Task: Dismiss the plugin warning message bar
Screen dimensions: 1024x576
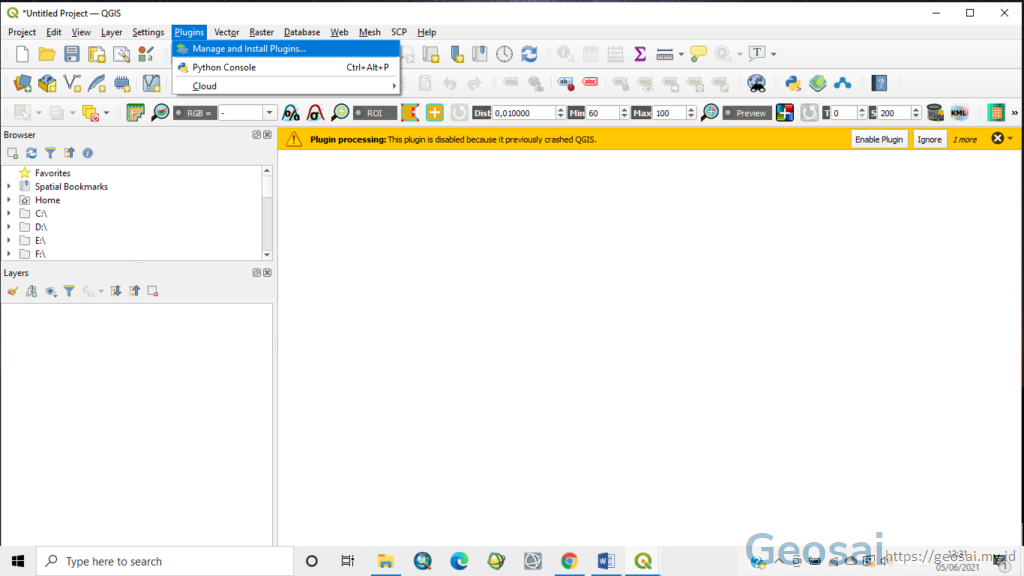Action: pyautogui.click(x=997, y=138)
